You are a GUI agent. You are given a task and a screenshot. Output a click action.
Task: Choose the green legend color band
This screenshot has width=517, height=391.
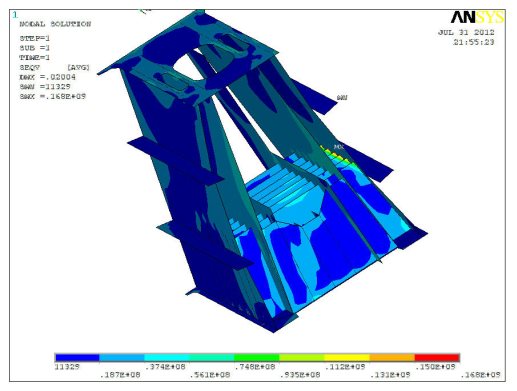[x=257, y=358]
